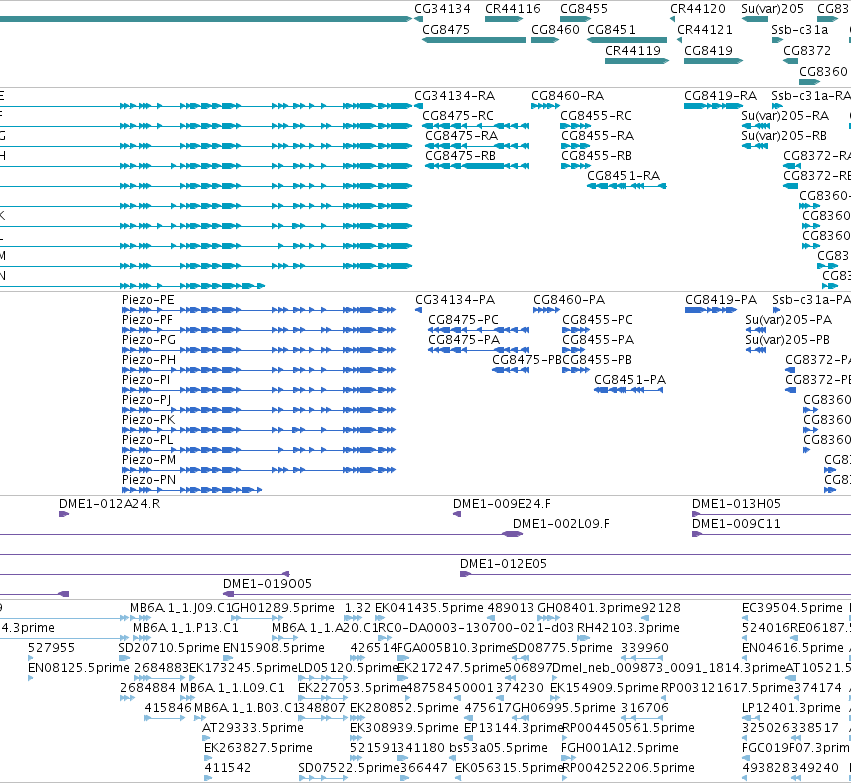Click the EN08125.5prime EST label
Viewport: 851px width, 783px height.
pos(79,668)
